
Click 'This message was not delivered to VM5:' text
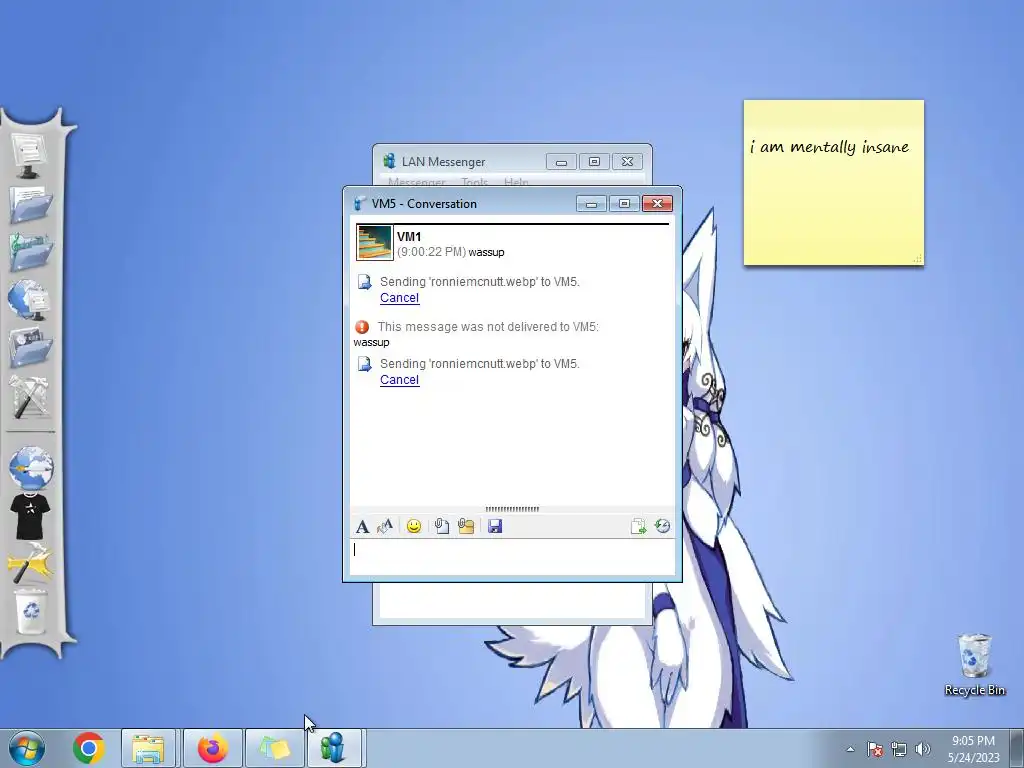tap(488, 327)
